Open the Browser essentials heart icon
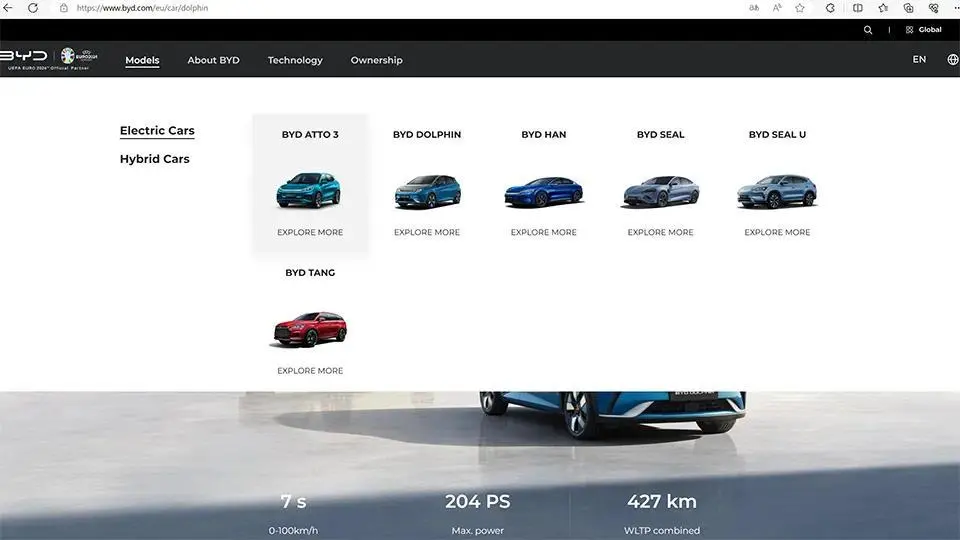Screen dimensions: 960x540 coord(934,8)
